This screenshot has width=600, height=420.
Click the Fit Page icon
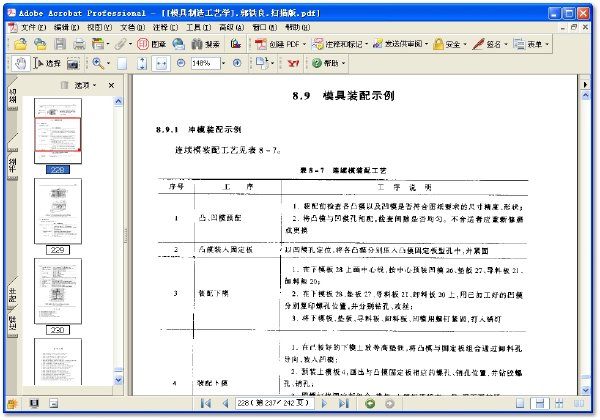pos(142,63)
